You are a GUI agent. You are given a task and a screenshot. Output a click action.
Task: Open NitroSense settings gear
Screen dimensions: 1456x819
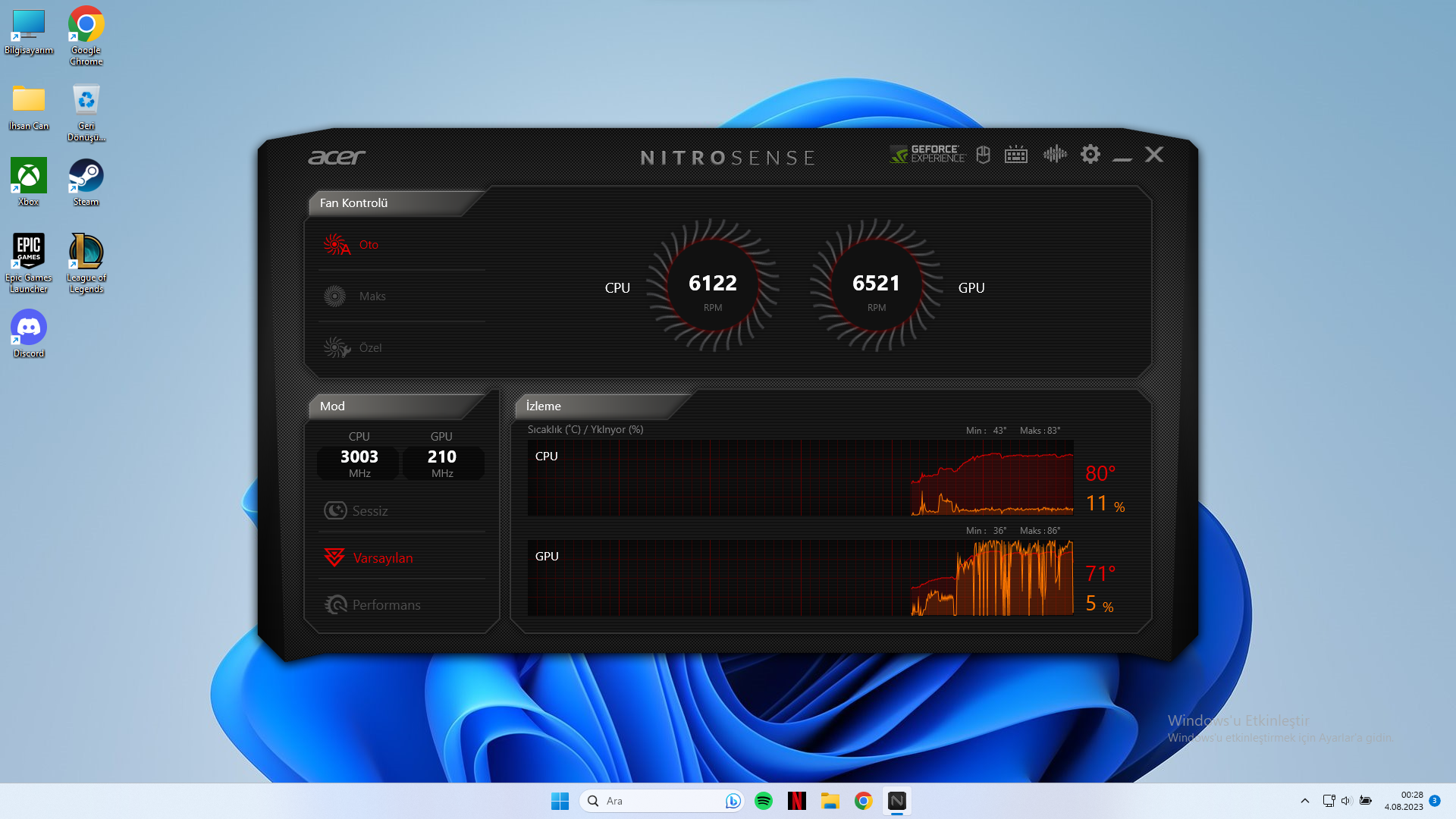[1090, 155]
